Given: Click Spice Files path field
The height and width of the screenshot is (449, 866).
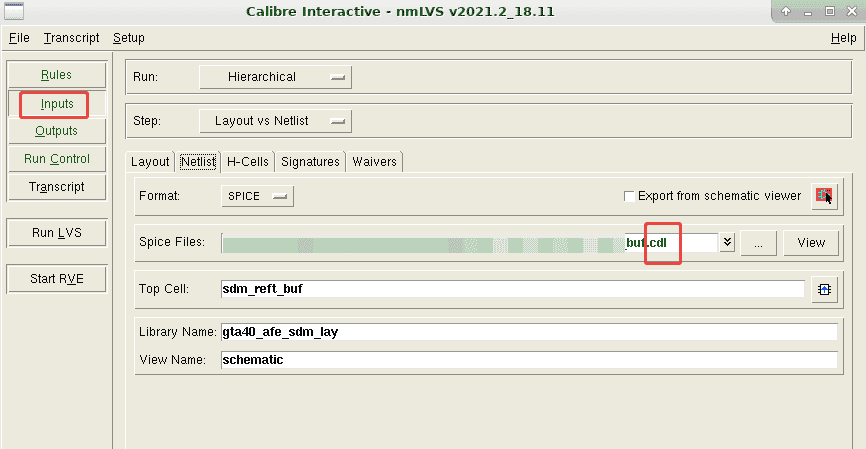Looking at the screenshot, I should pyautogui.click(x=469, y=243).
